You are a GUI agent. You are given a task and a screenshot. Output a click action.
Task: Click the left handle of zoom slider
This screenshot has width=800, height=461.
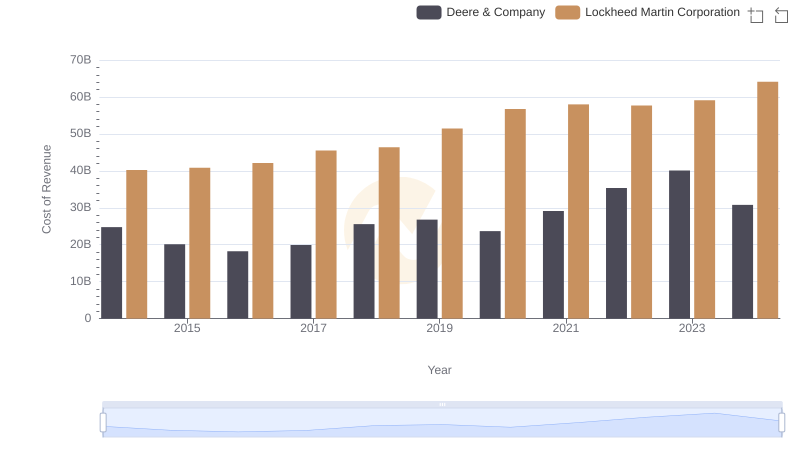[103, 423]
